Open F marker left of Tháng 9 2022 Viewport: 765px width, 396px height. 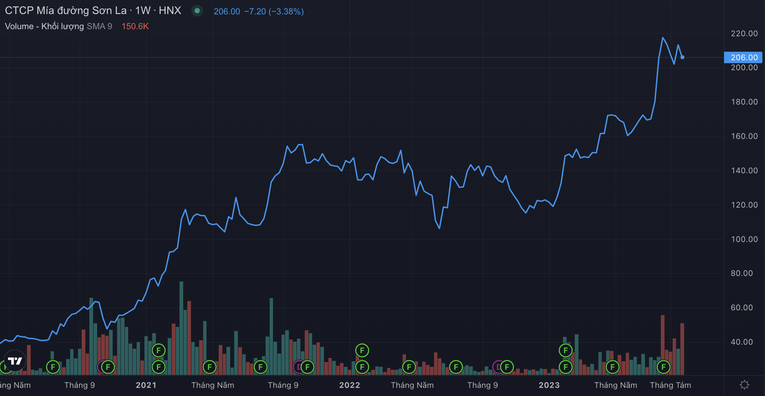coord(455,367)
